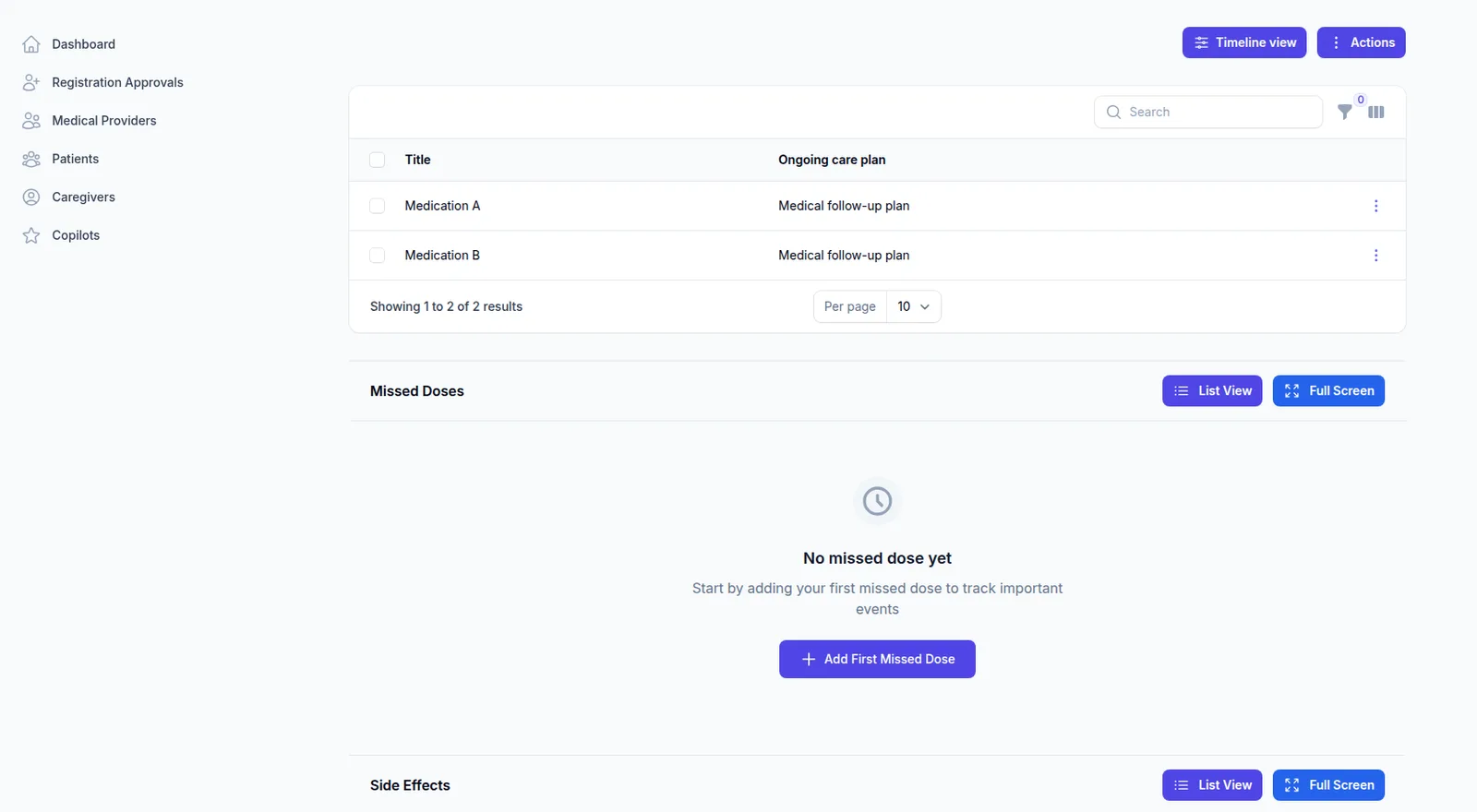This screenshot has height=812, width=1477.
Task: Click the Patients group icon
Action: point(31,159)
